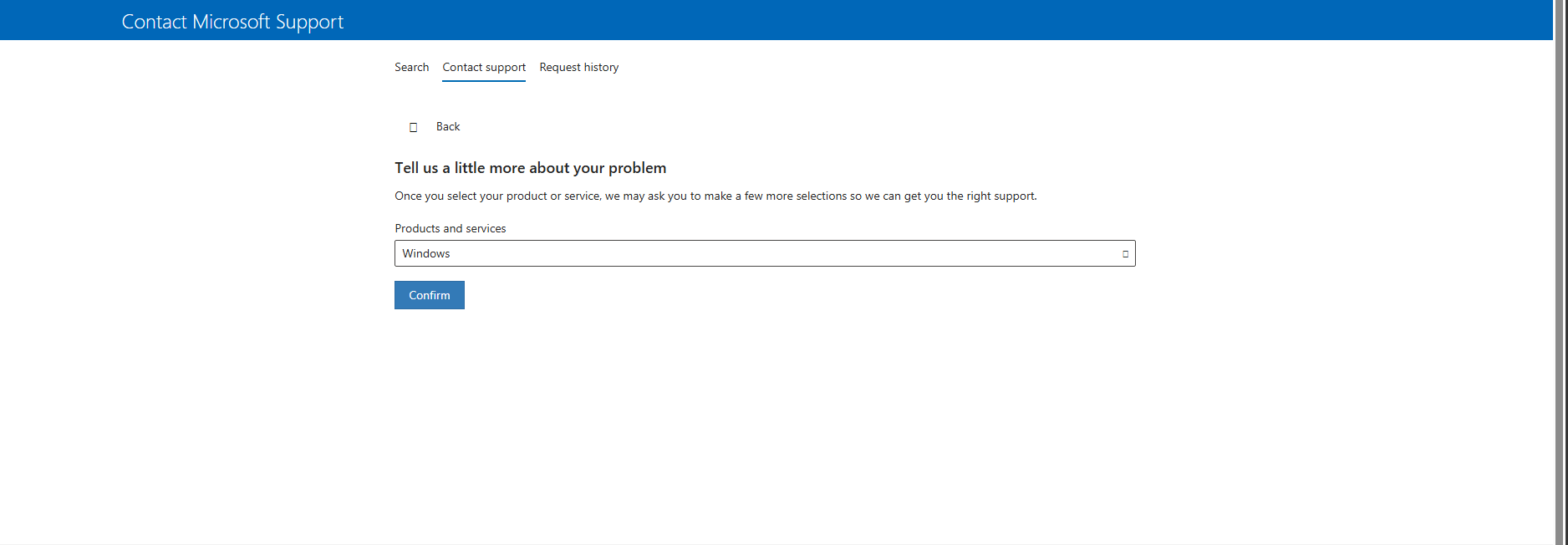Click the vertical scrollbar on the right edge
The image size is (1568, 545).
[x=1560, y=272]
